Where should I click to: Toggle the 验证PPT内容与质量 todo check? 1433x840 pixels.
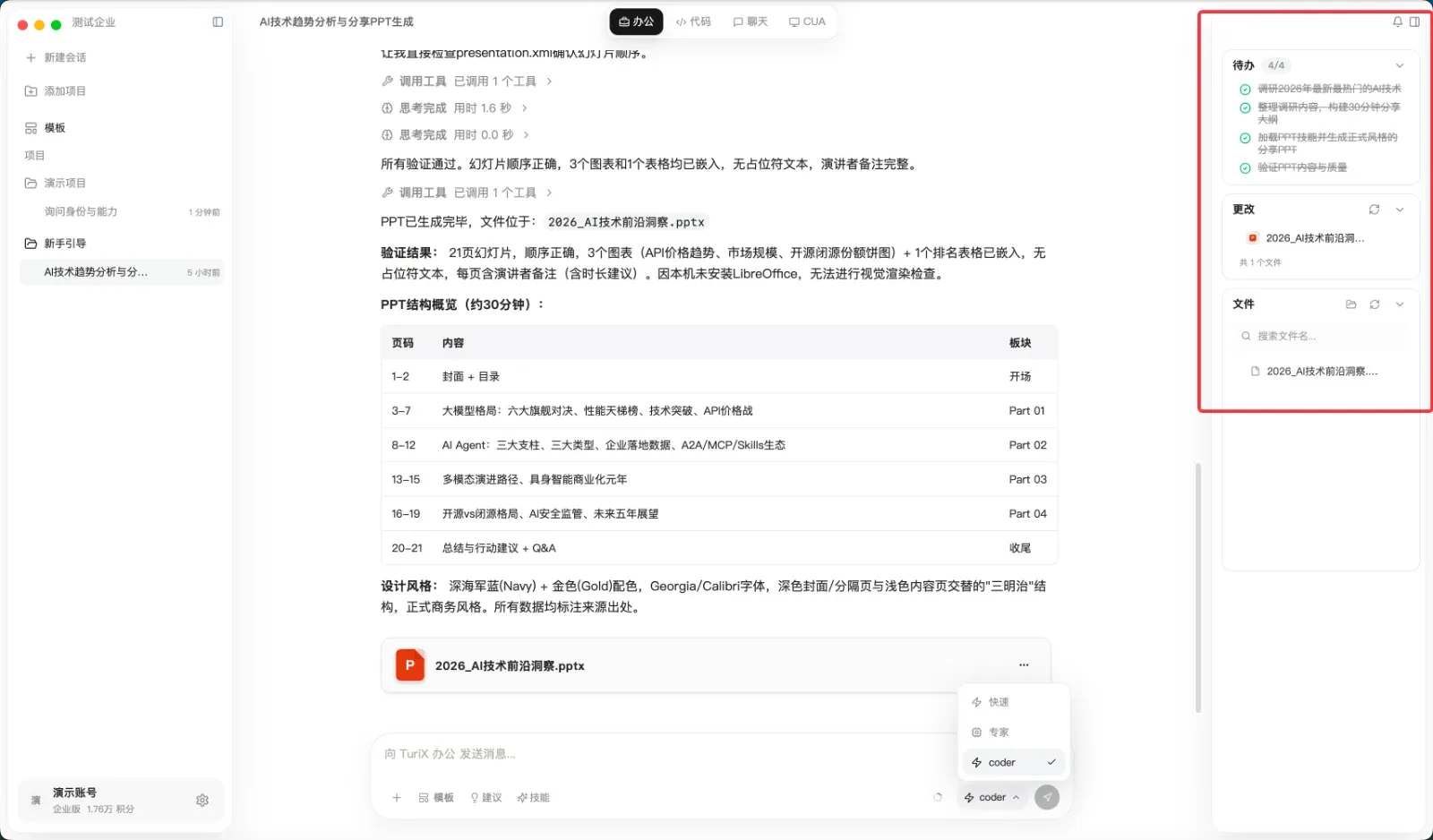1245,168
